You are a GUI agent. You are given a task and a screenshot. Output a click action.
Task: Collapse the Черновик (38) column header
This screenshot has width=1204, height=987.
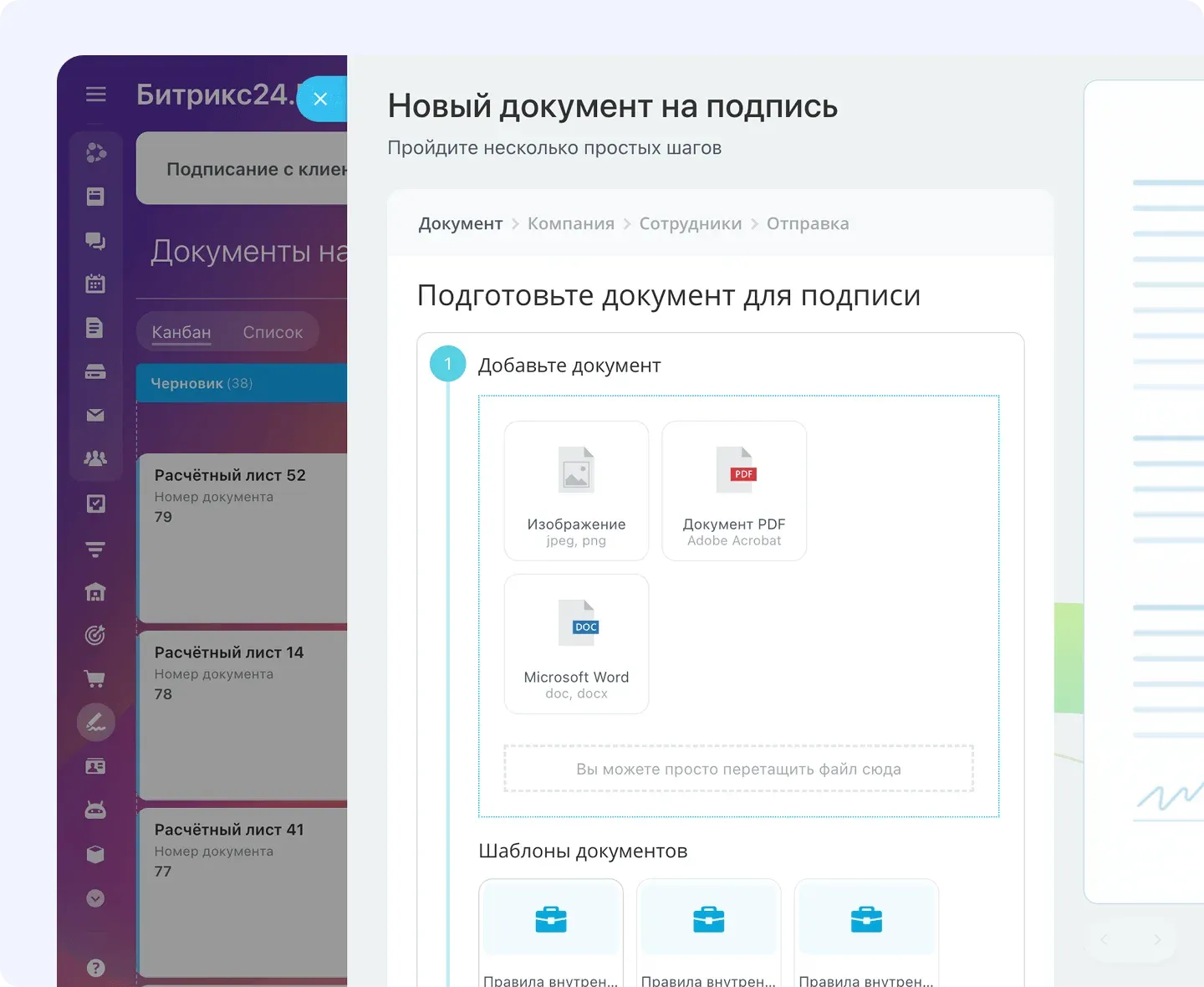coord(201,383)
